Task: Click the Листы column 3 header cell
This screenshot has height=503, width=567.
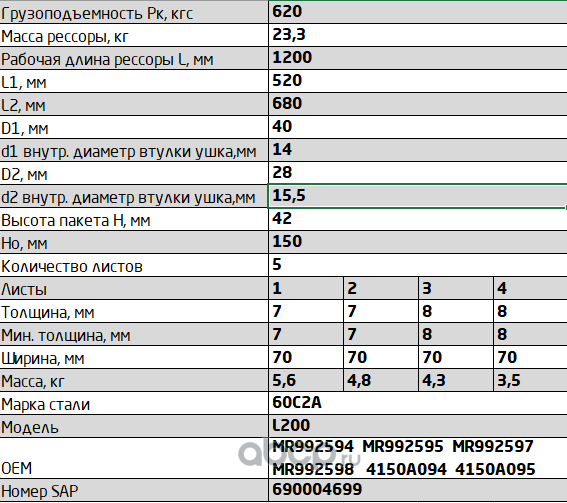Action: click(x=456, y=288)
